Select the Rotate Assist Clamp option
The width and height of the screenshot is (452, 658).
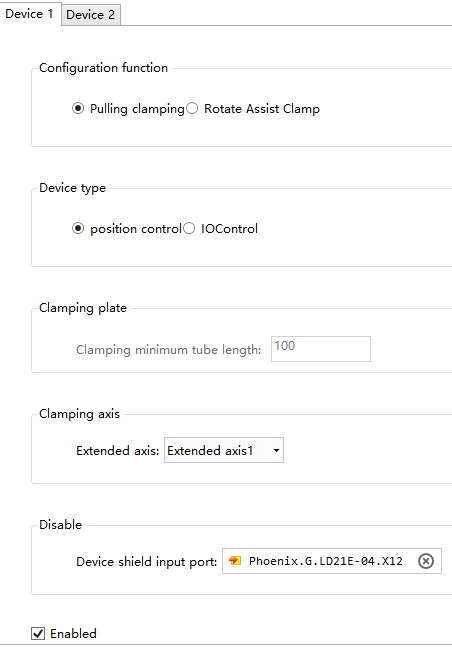[x=192, y=108]
